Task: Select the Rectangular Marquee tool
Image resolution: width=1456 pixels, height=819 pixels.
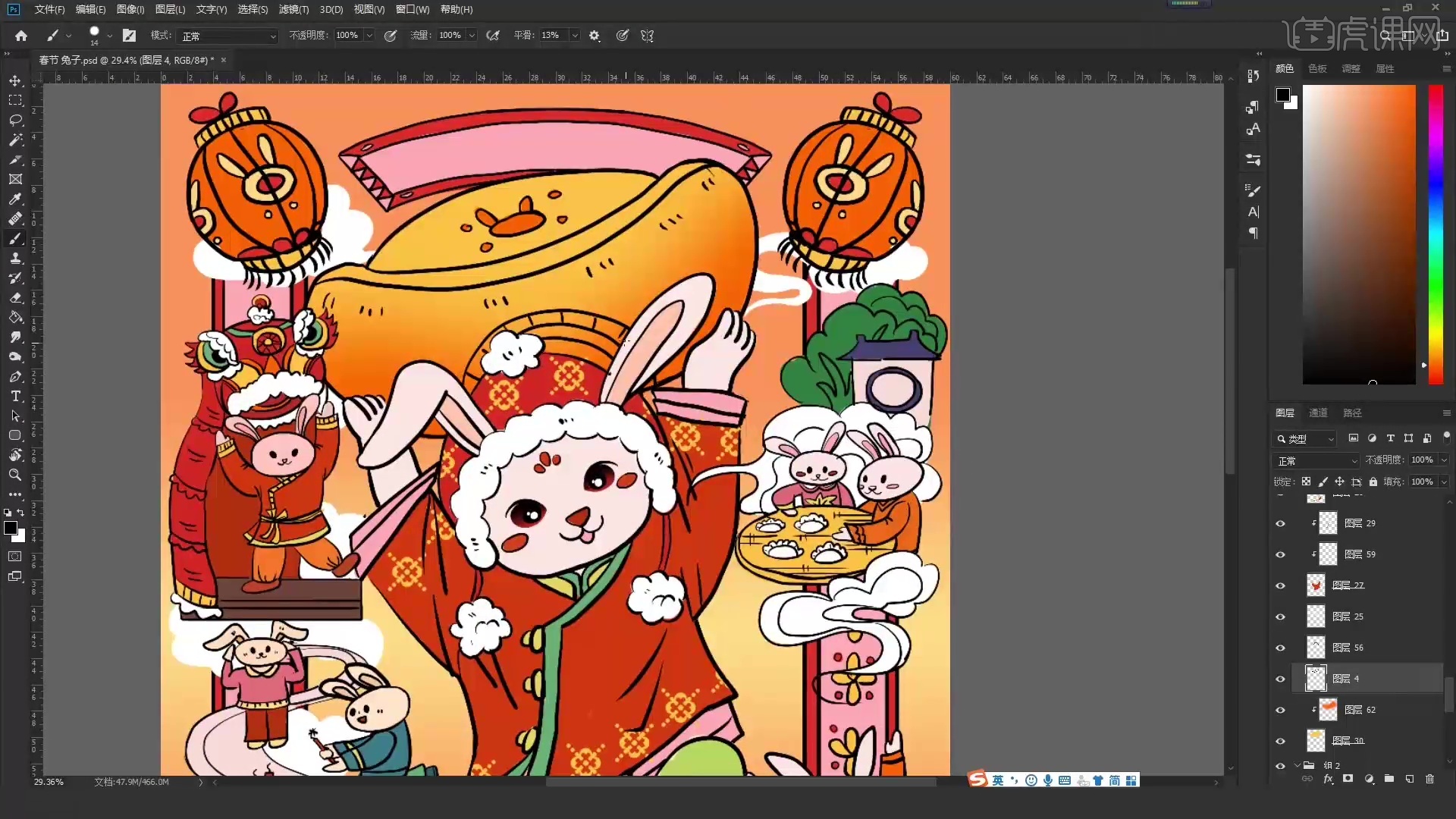Action: (15, 100)
